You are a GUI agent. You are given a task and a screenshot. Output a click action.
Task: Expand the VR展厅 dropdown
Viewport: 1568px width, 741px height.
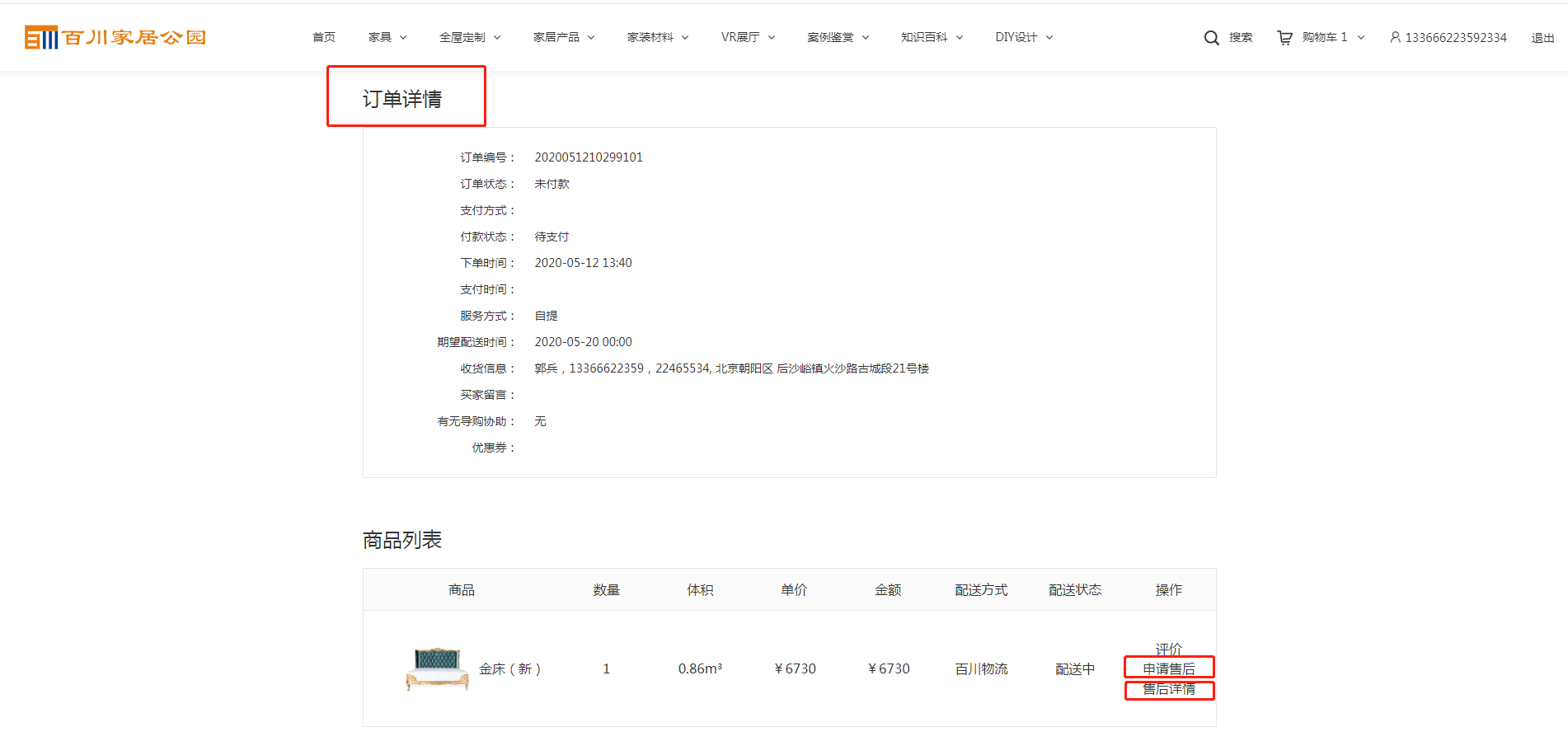(x=748, y=37)
